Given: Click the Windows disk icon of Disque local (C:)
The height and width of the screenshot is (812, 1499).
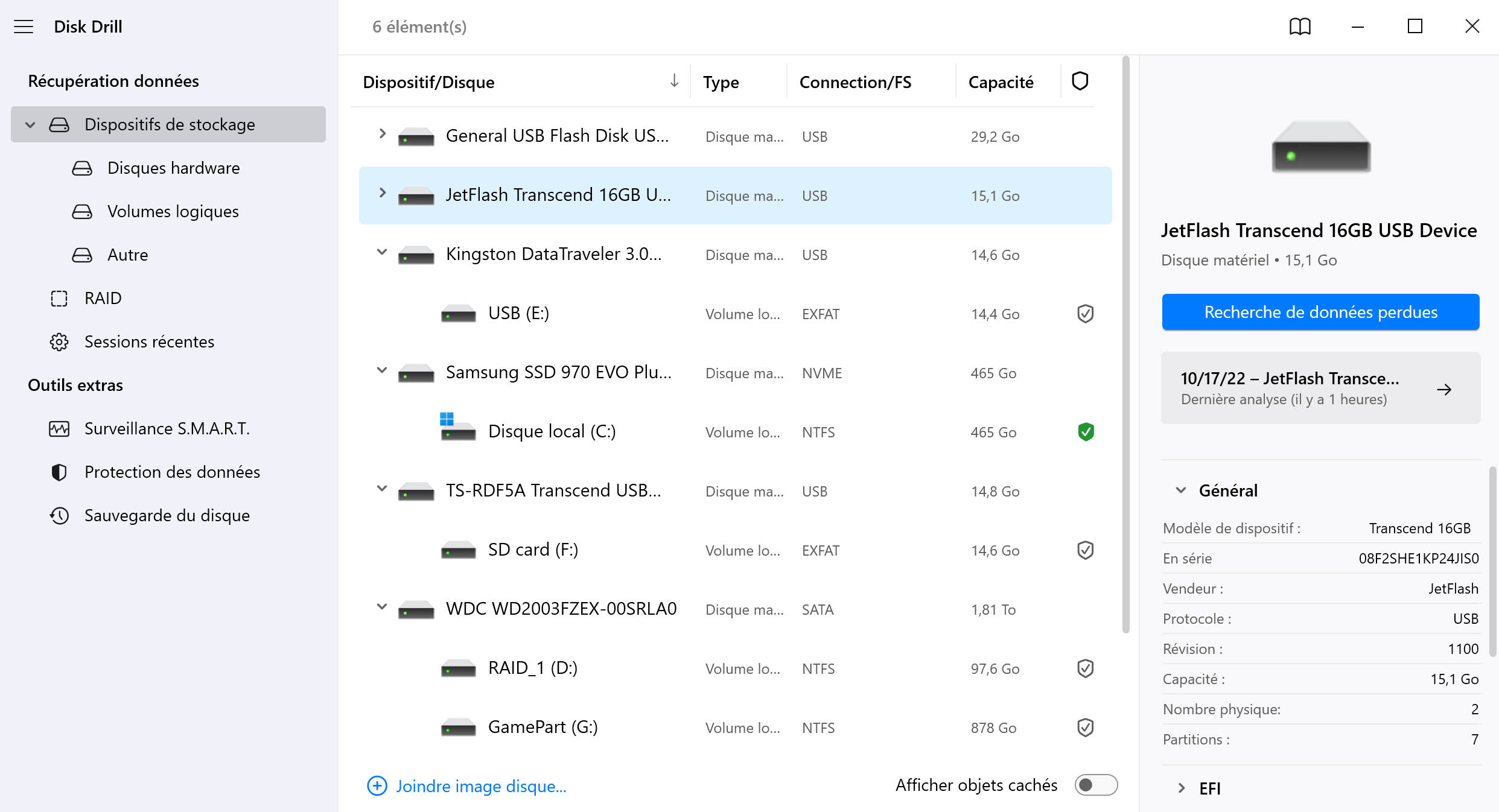Looking at the screenshot, I should coord(457,427).
